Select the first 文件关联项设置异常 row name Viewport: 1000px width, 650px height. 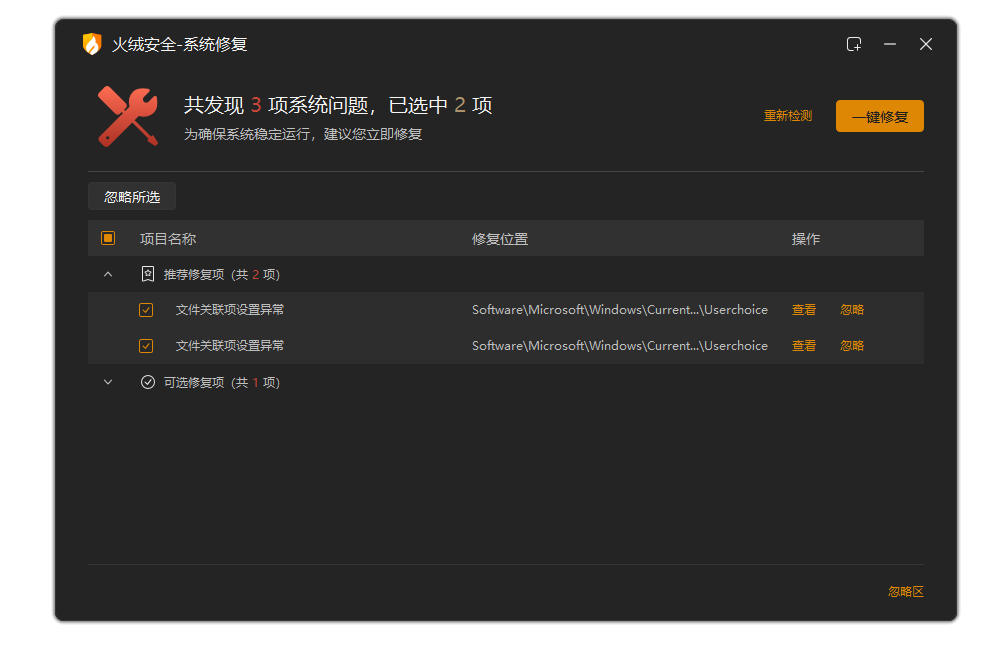pos(230,310)
